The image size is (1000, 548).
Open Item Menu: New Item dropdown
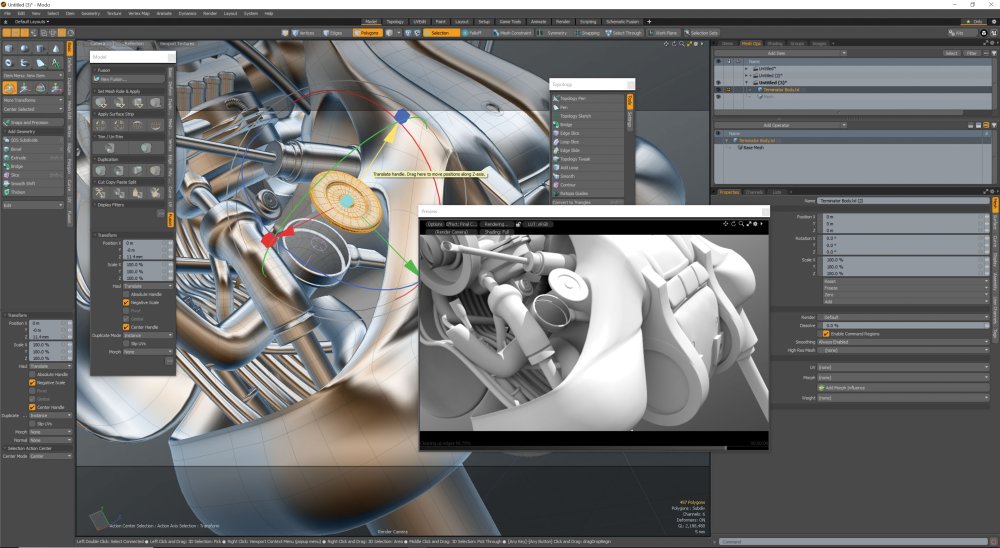pyautogui.click(x=33, y=75)
